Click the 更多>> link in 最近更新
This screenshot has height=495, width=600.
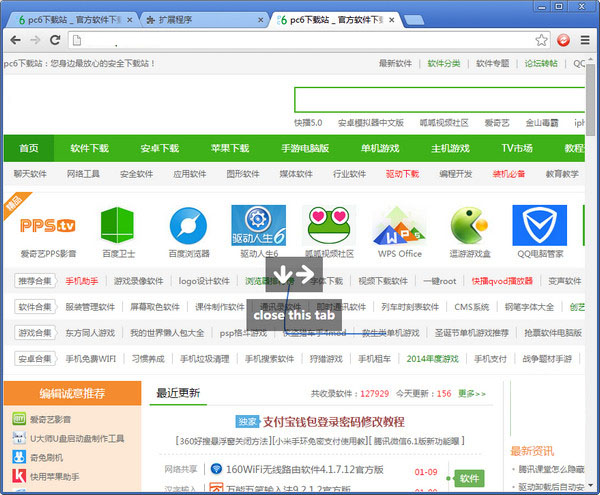(472, 394)
